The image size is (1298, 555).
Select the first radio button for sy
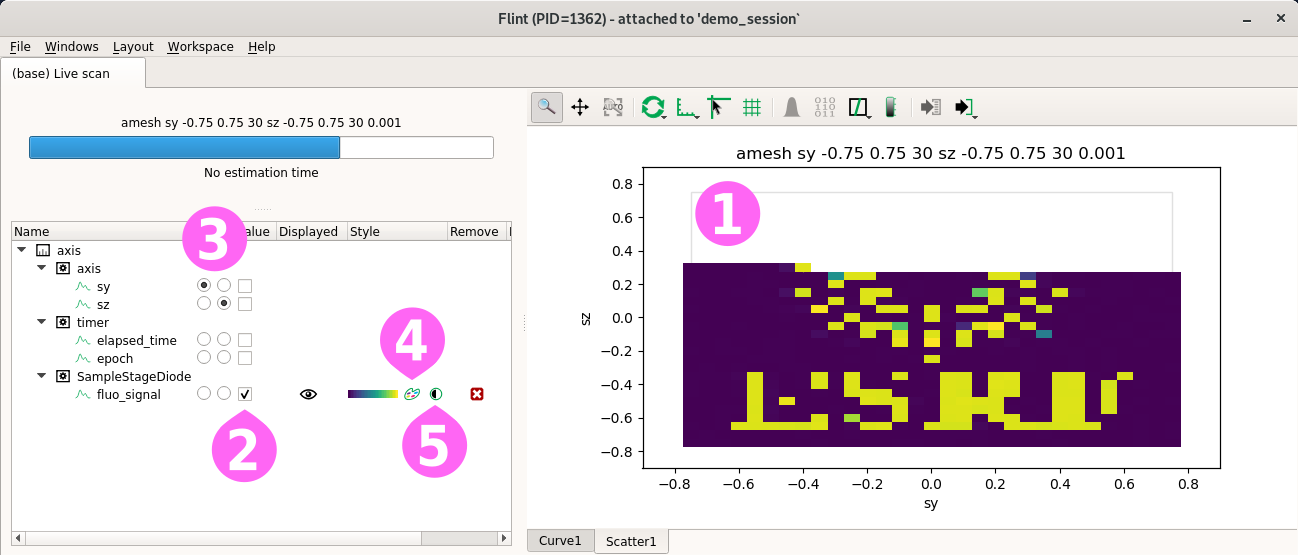(204, 286)
